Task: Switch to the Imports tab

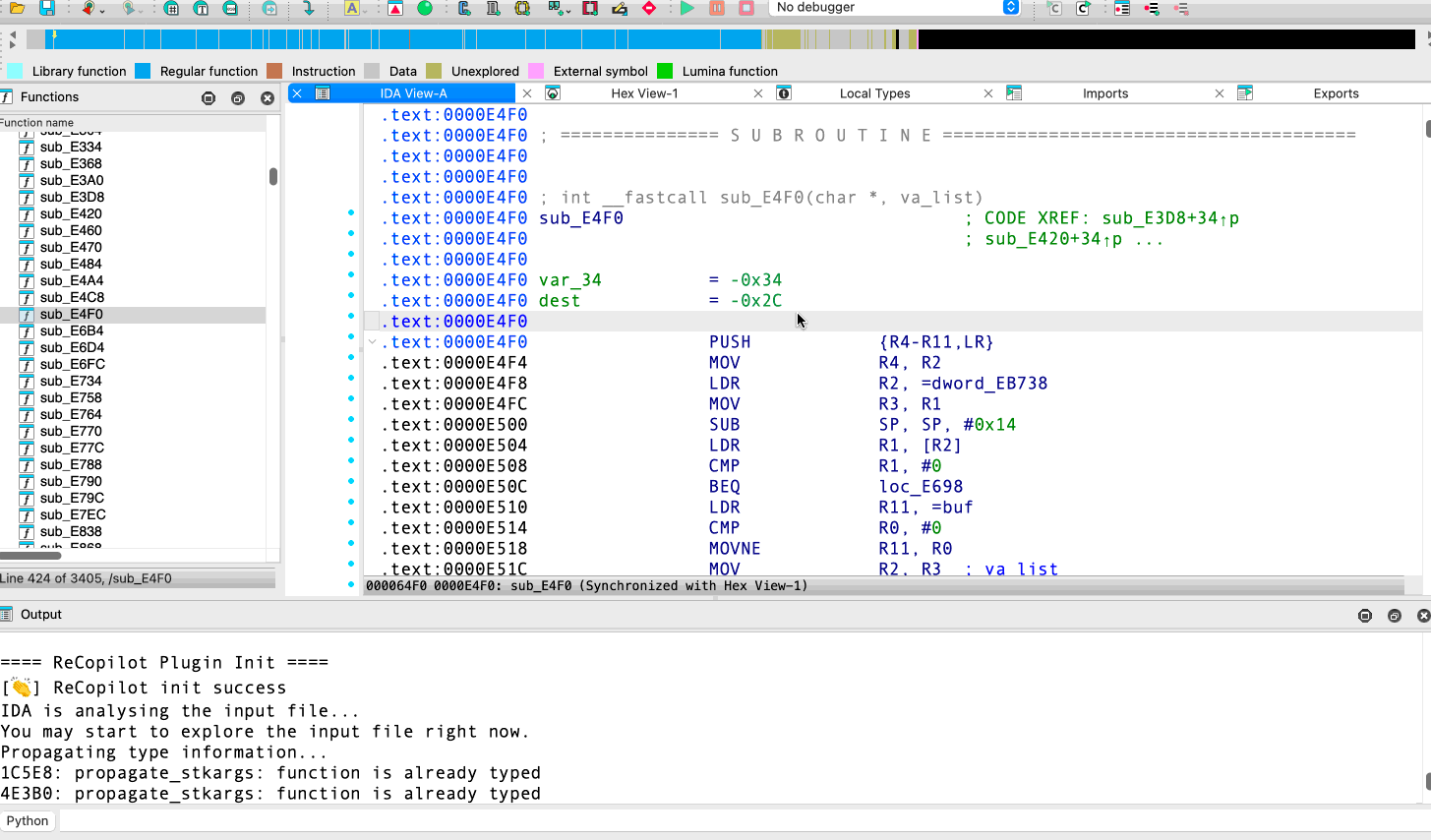Action: 1105,93
